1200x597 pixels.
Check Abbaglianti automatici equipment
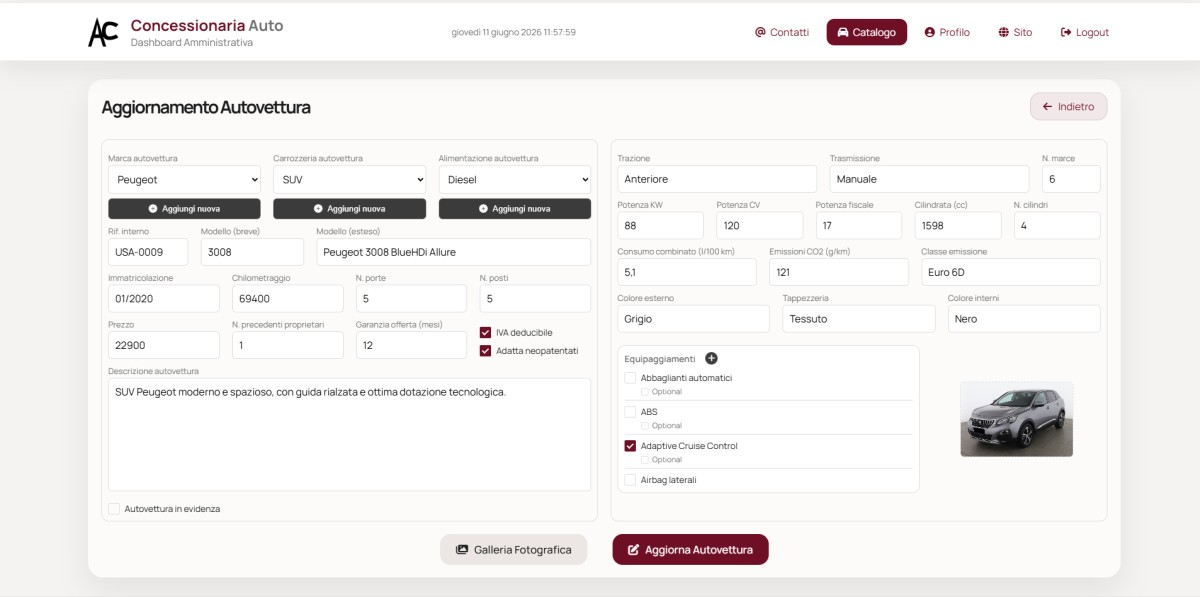click(630, 378)
